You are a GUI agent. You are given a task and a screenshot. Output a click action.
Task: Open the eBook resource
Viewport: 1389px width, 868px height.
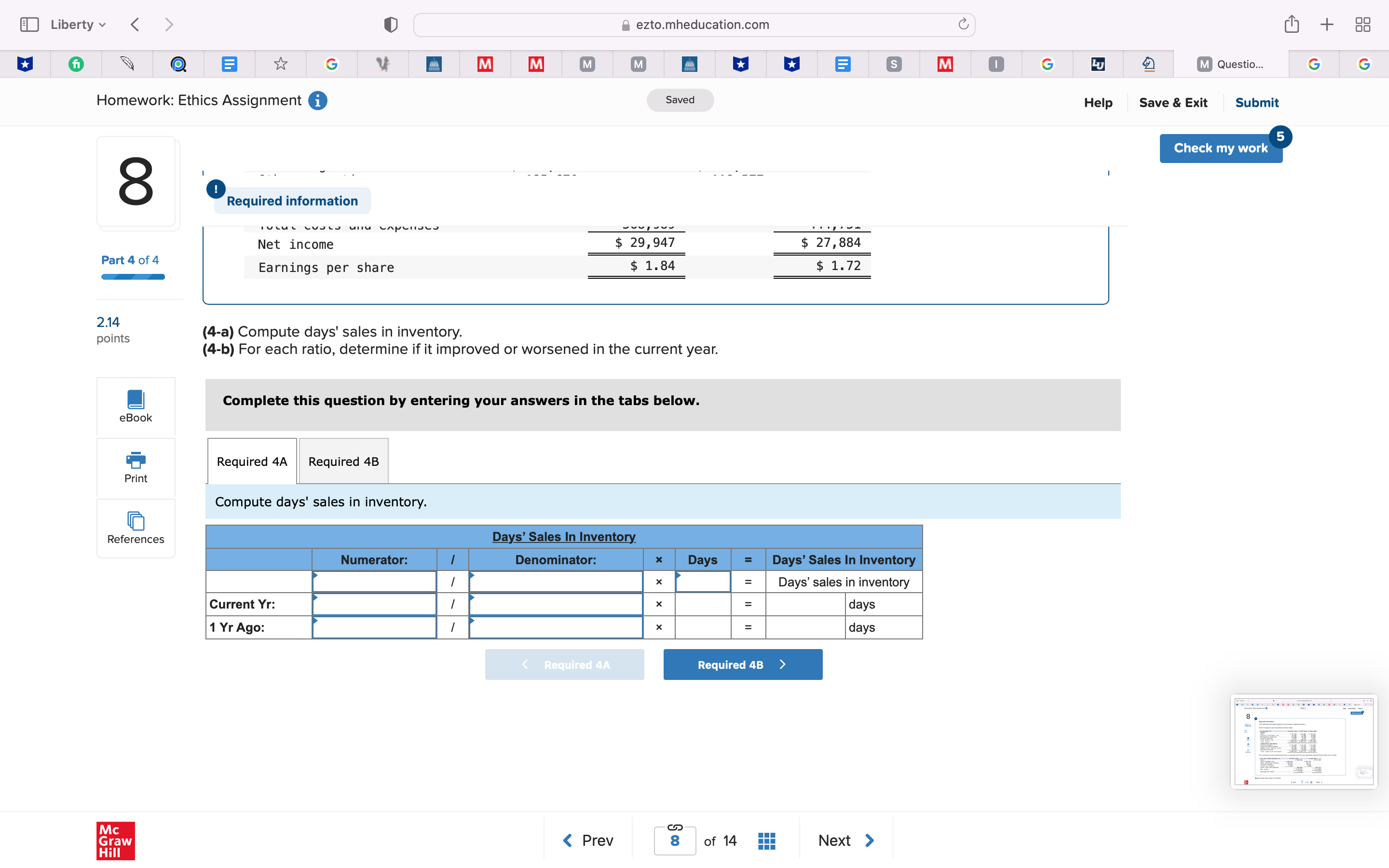[x=136, y=406]
